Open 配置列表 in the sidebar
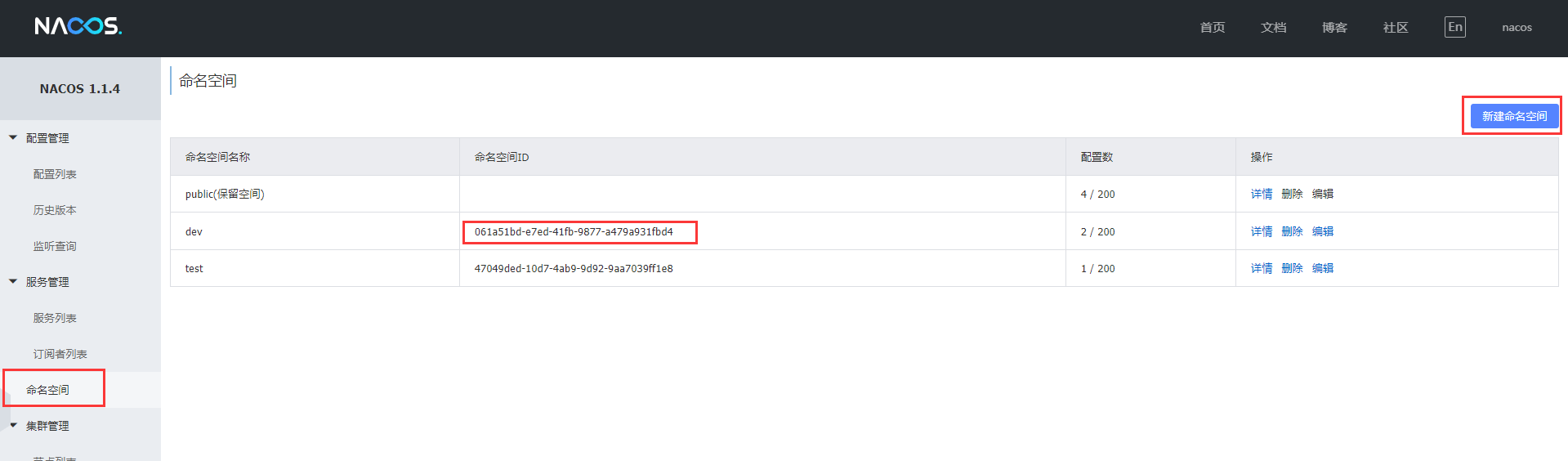This screenshot has height=461, width=1568. [x=55, y=174]
